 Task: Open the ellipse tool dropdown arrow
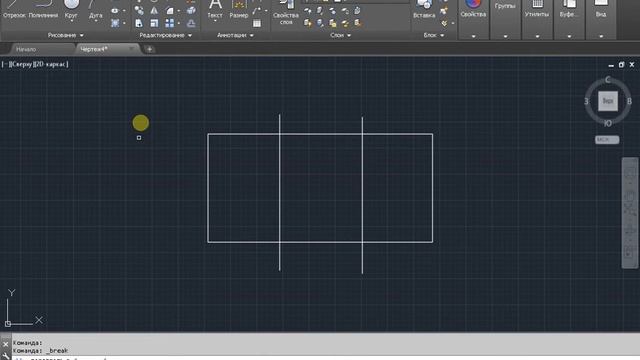click(x=124, y=11)
